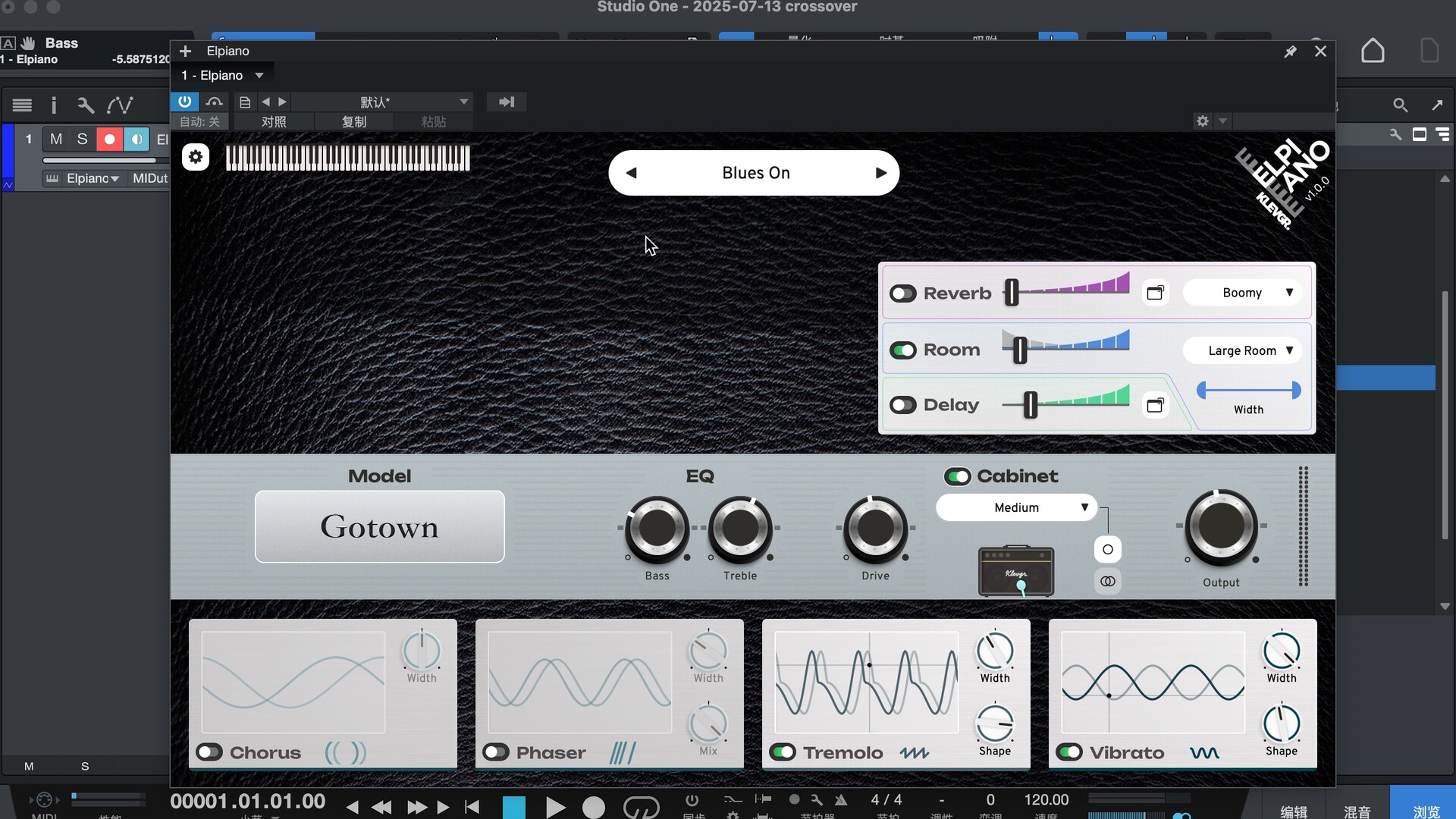Solo track 1 with S button
Viewport: 1456px width, 819px height.
[83, 139]
